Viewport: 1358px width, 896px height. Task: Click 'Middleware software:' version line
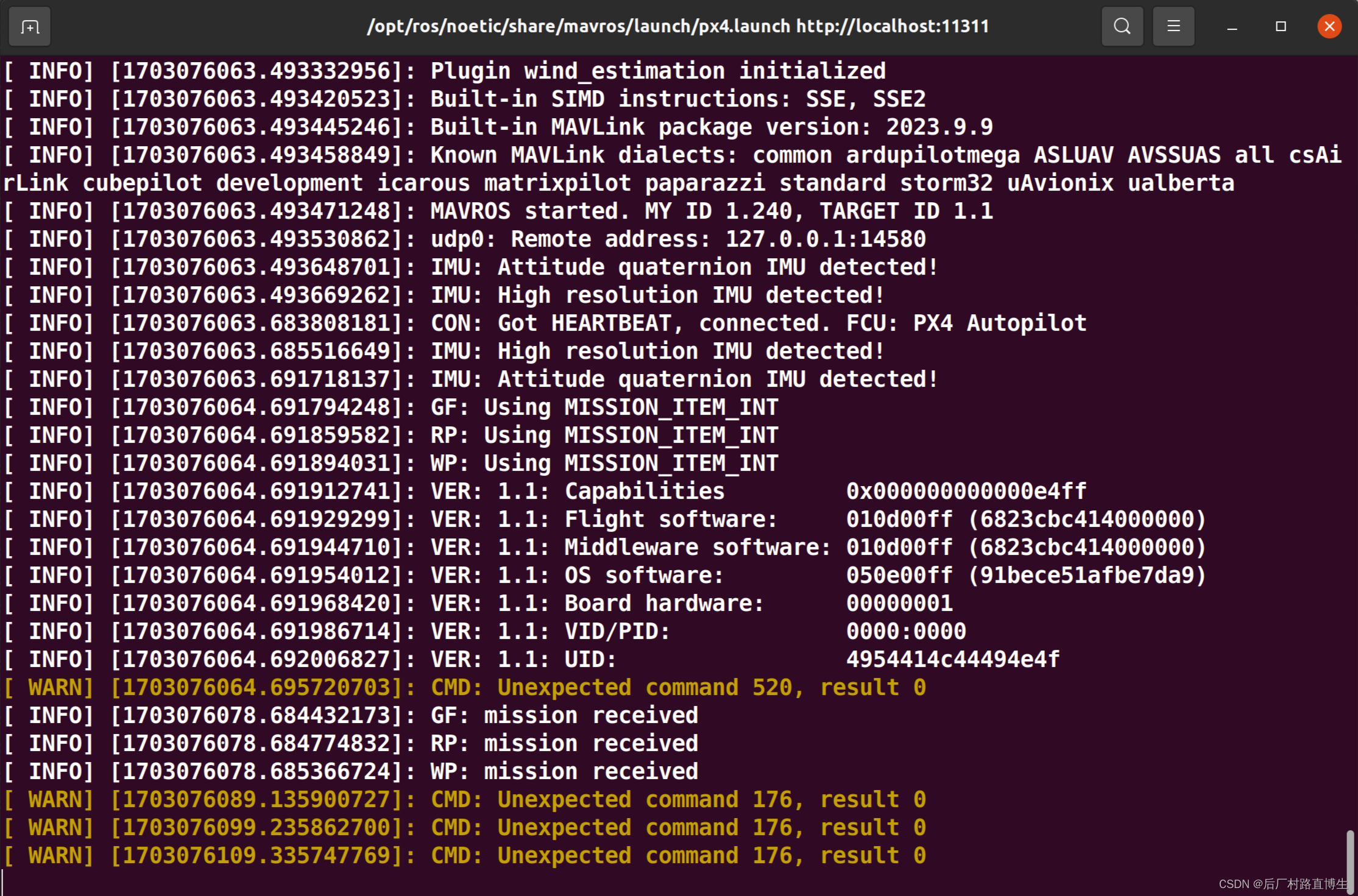[606, 548]
